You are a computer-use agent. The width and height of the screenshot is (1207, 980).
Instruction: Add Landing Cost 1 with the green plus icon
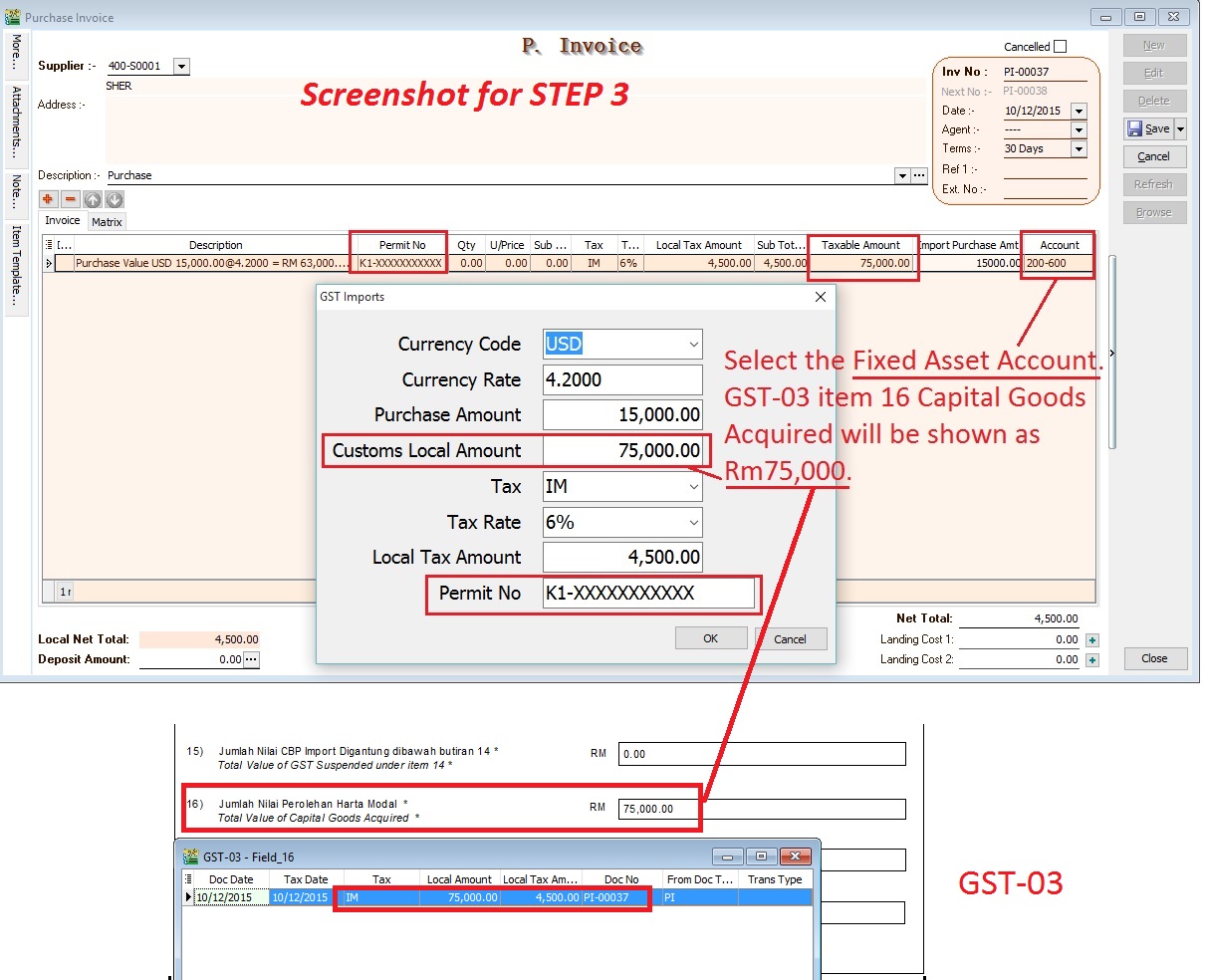(1091, 638)
